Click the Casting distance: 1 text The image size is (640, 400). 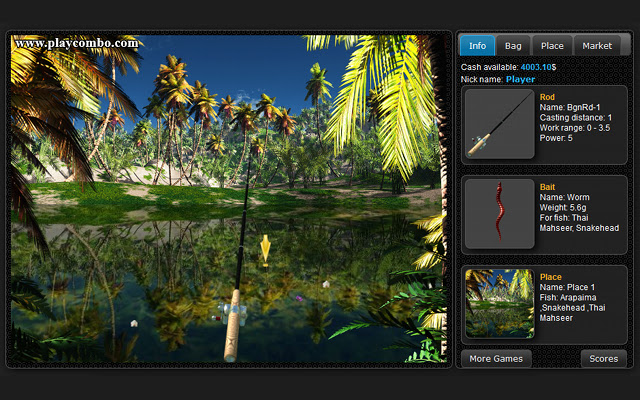576,118
